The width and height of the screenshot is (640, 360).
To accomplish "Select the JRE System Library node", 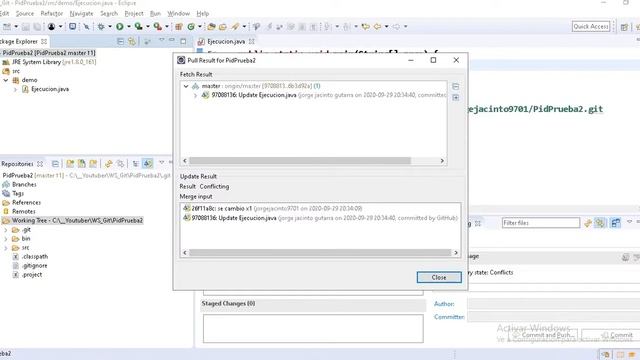I will (49, 62).
